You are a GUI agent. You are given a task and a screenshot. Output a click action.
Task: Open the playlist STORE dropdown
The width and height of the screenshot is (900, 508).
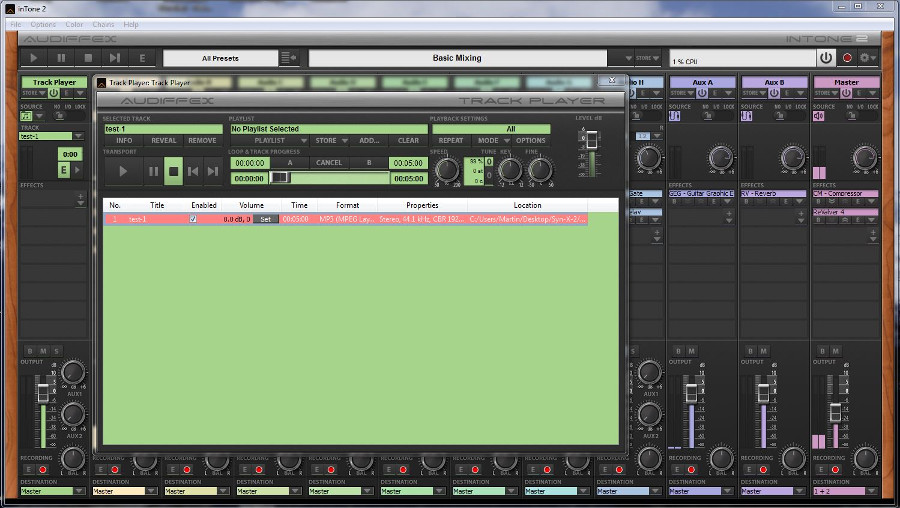(331, 141)
